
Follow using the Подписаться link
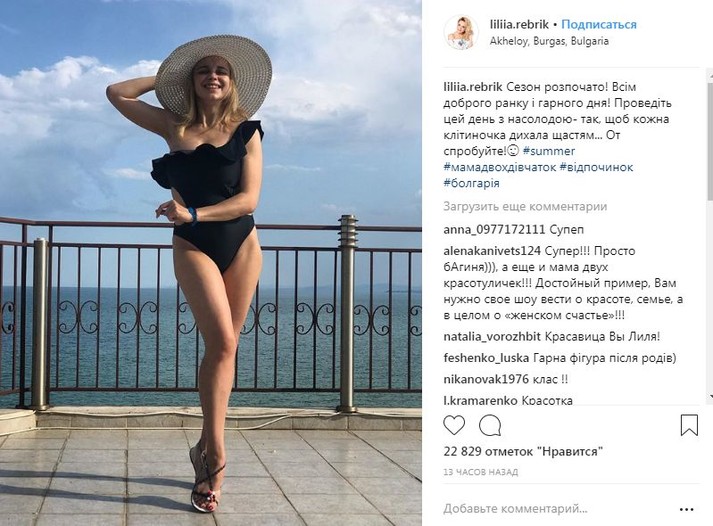click(599, 25)
